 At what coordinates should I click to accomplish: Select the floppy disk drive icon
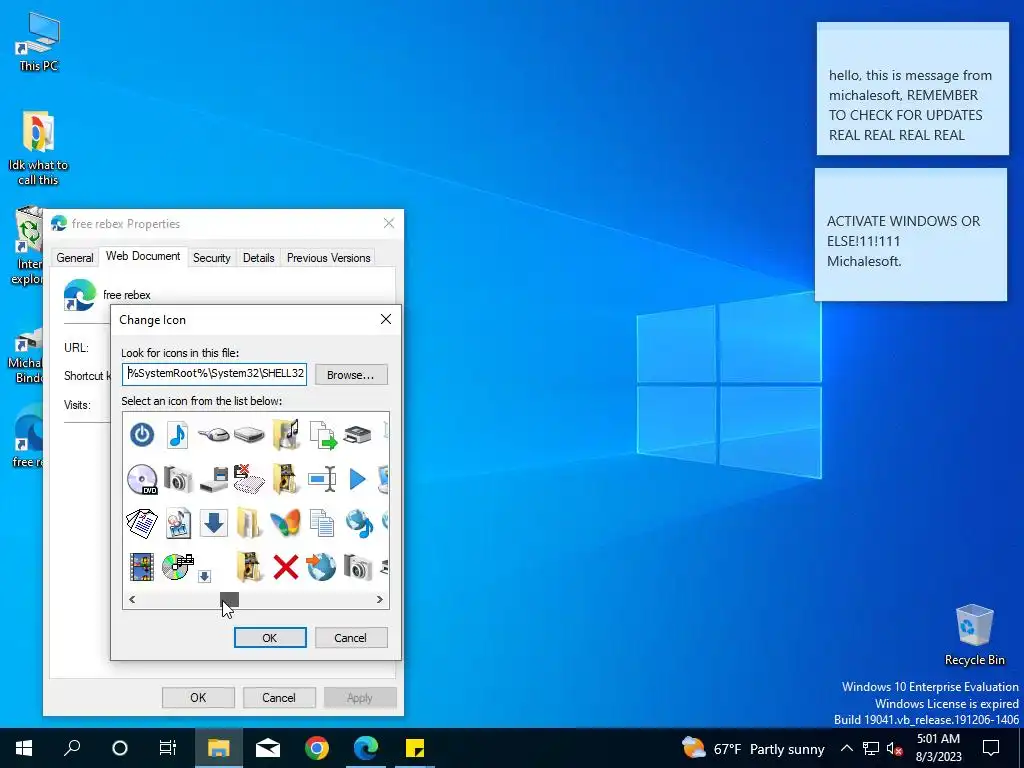(214, 479)
